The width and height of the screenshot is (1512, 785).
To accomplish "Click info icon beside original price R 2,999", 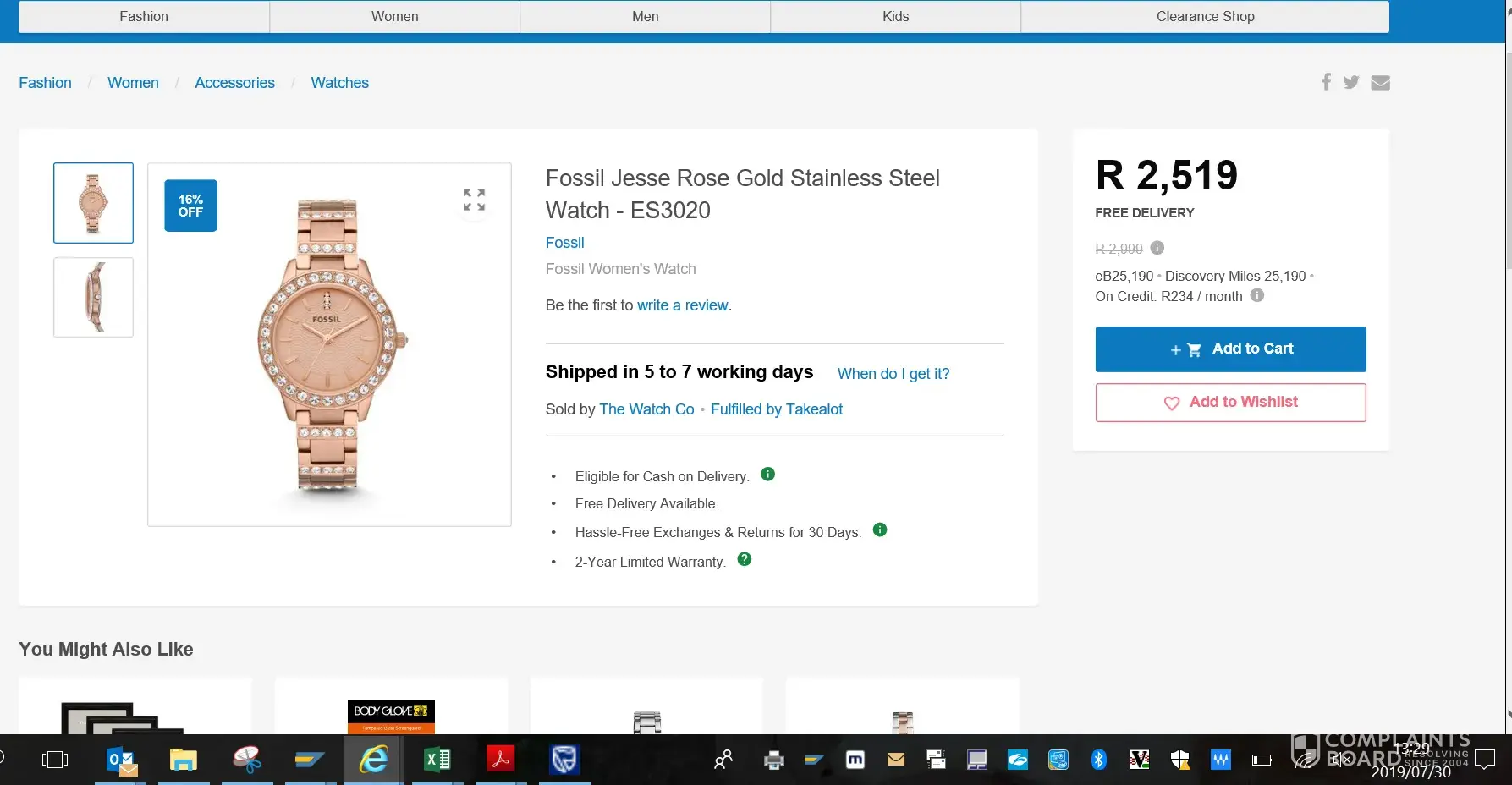I will coord(1157,248).
